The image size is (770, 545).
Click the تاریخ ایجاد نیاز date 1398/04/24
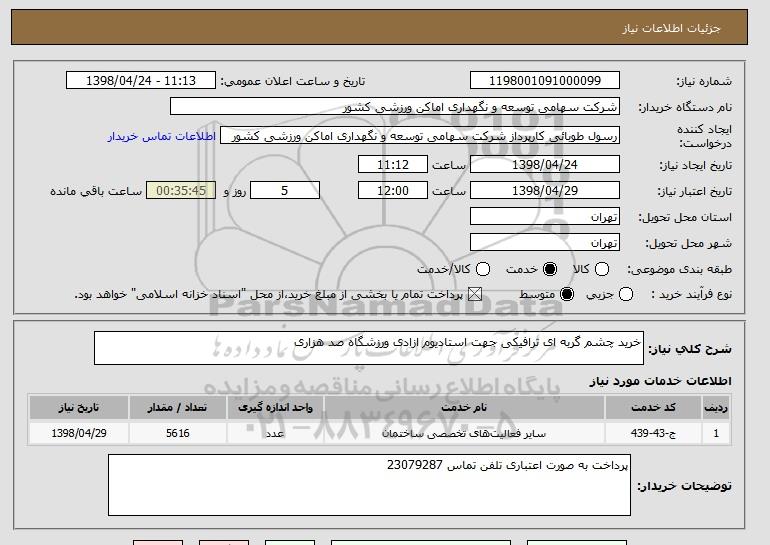coord(545,164)
